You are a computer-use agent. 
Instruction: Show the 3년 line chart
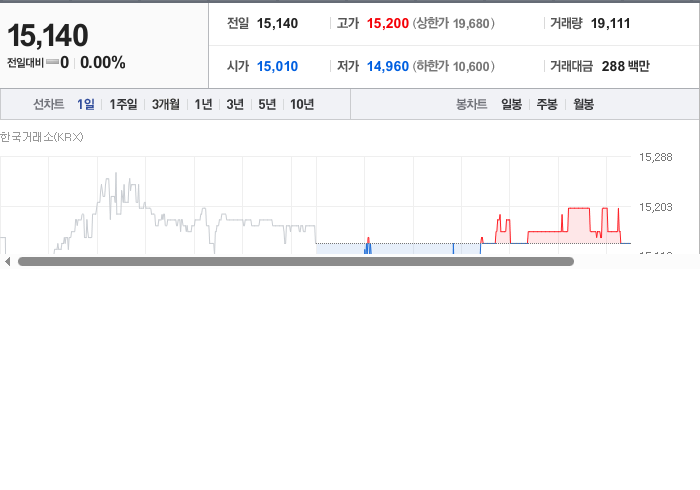(235, 104)
